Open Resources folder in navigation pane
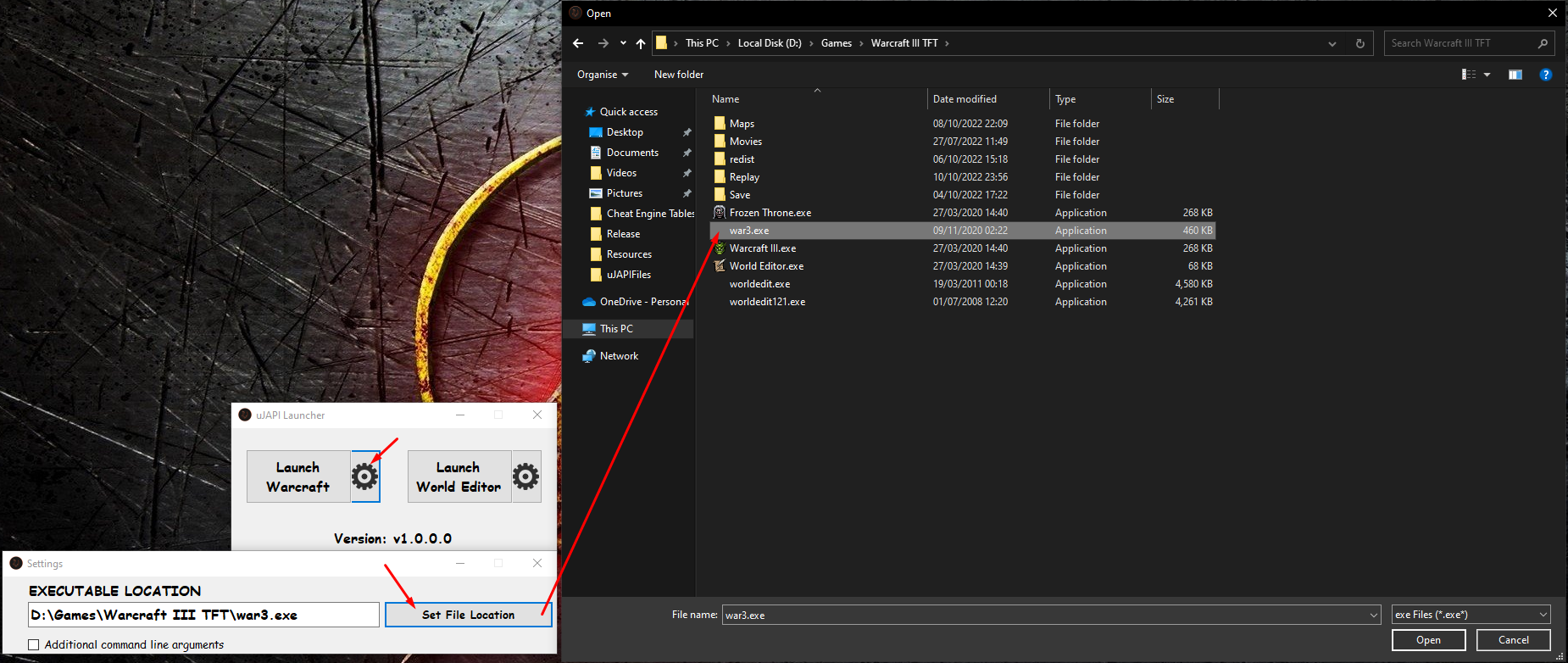Screen dimensions: 1568x663 pyautogui.click(x=629, y=254)
